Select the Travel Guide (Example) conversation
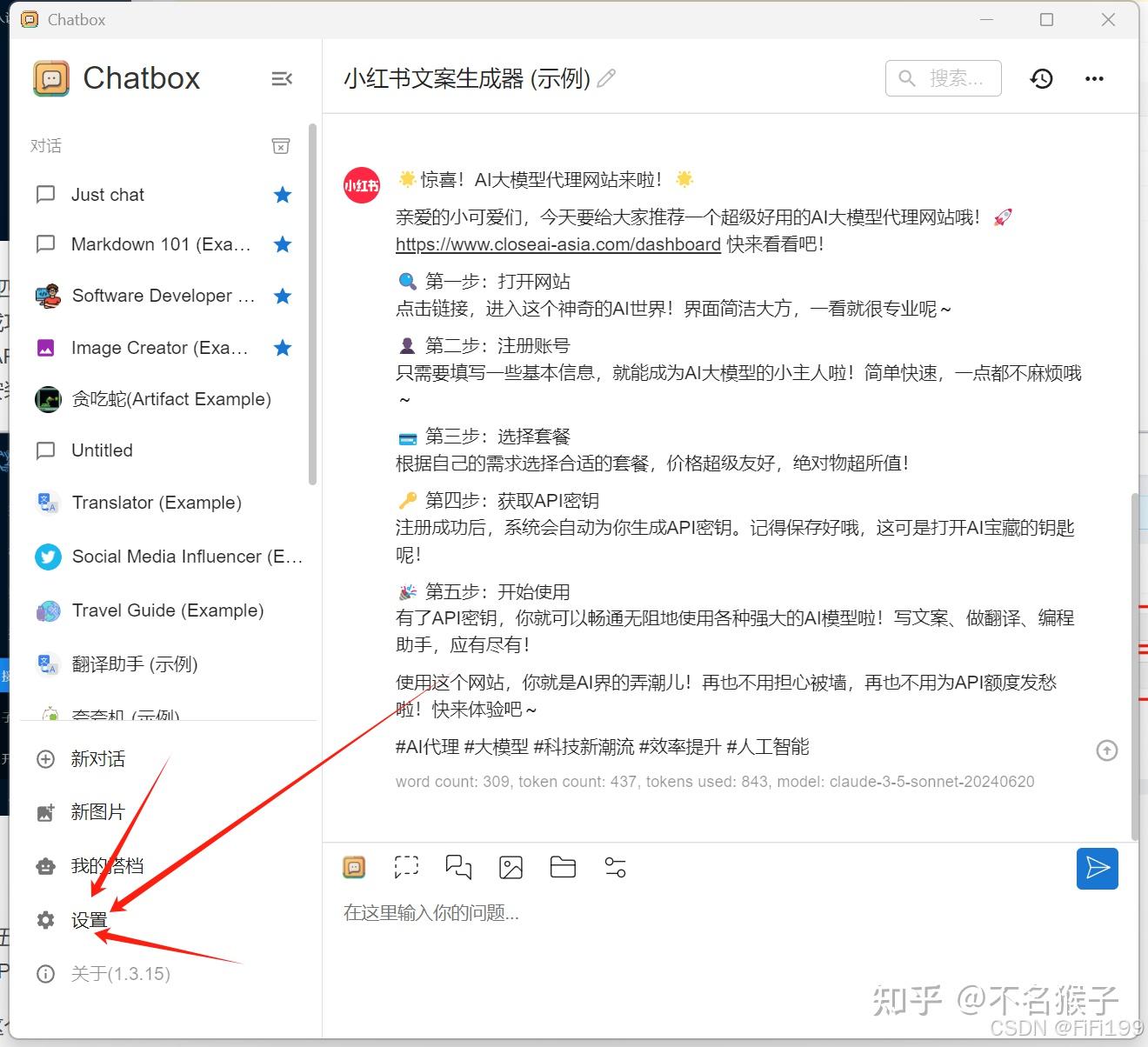This screenshot has height=1047, width=1148. pyautogui.click(x=167, y=610)
